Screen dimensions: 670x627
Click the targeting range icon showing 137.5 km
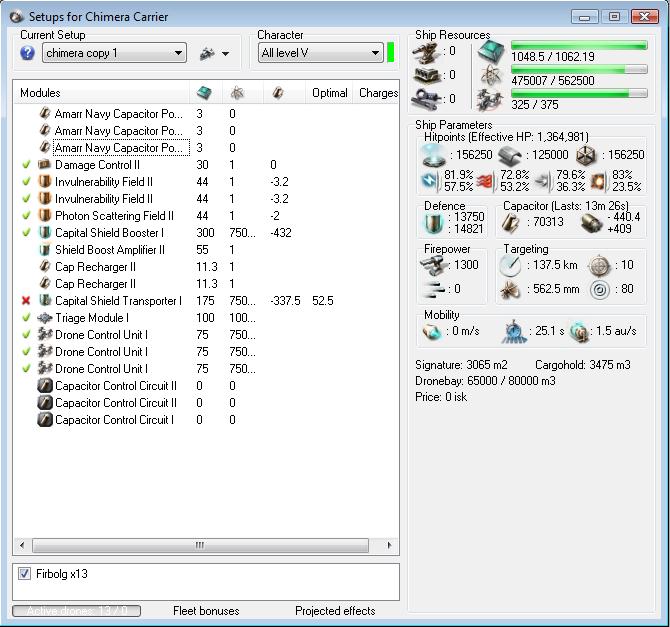tap(510, 265)
